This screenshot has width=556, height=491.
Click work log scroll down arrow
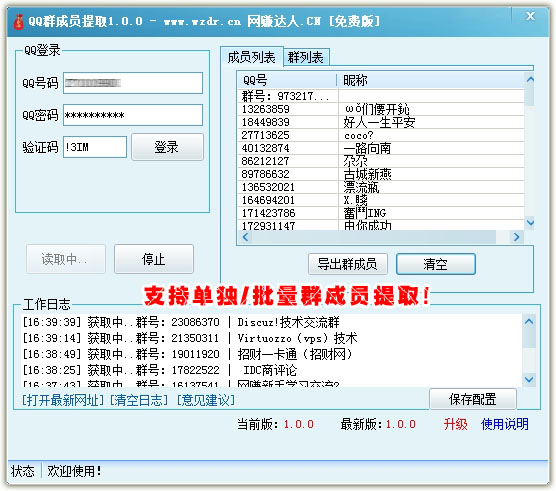pos(529,379)
